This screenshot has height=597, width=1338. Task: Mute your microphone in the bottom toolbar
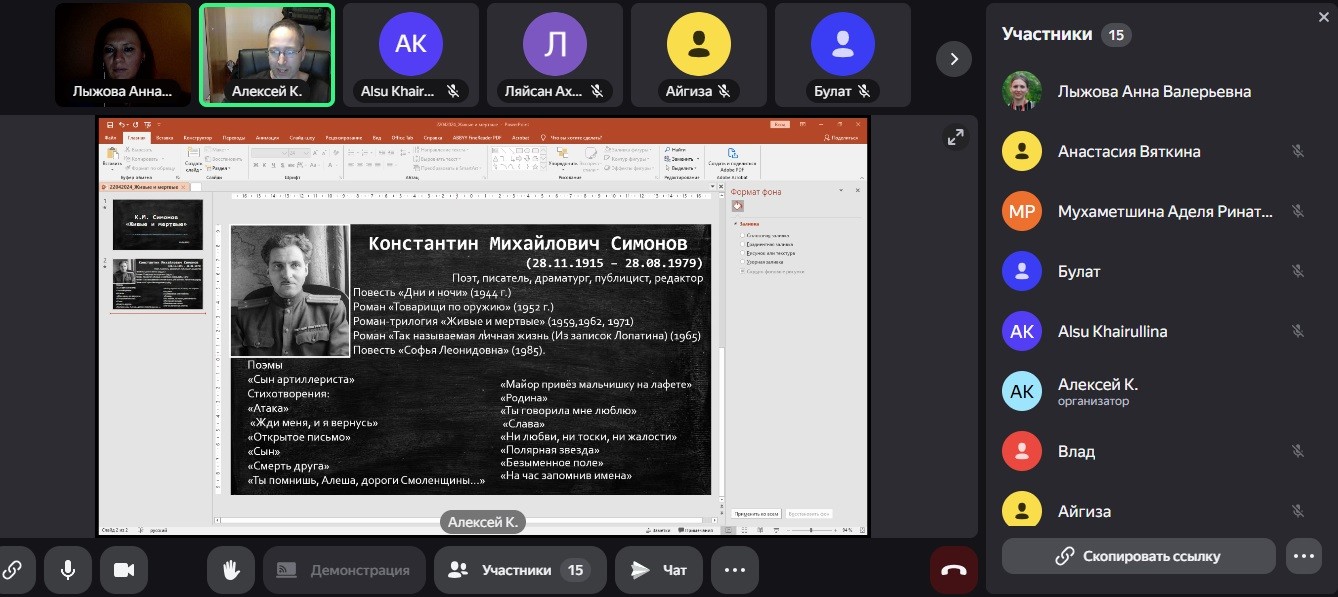pos(68,570)
